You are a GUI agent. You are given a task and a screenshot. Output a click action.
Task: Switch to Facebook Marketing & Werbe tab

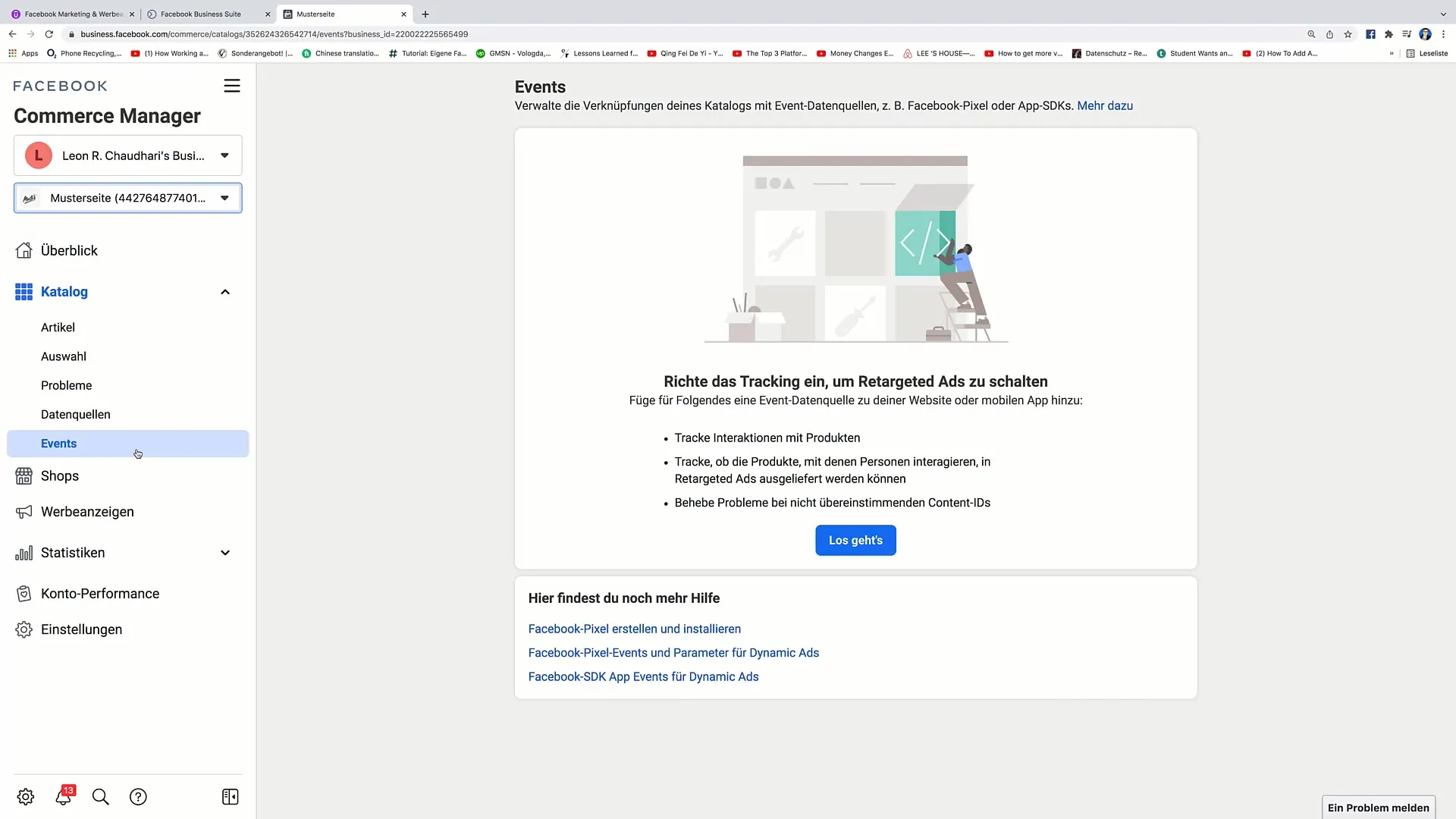tap(72, 14)
